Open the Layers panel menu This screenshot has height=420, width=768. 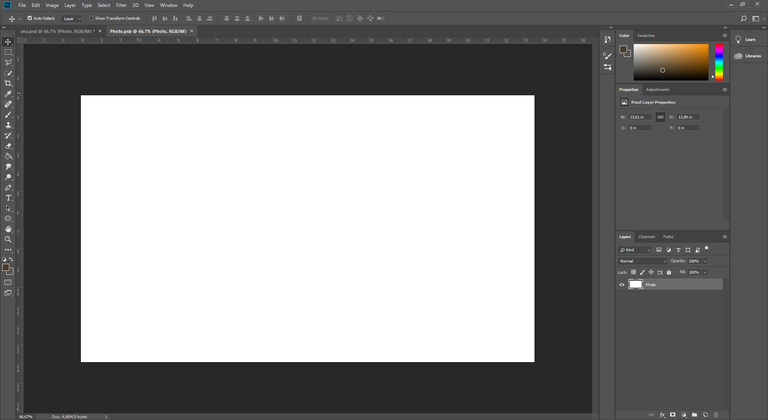724,237
